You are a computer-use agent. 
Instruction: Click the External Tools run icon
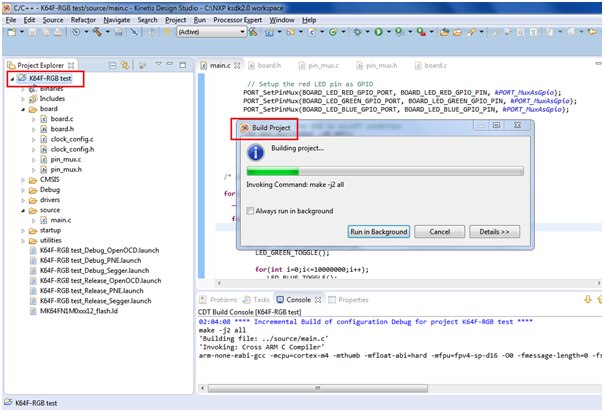click(x=421, y=32)
